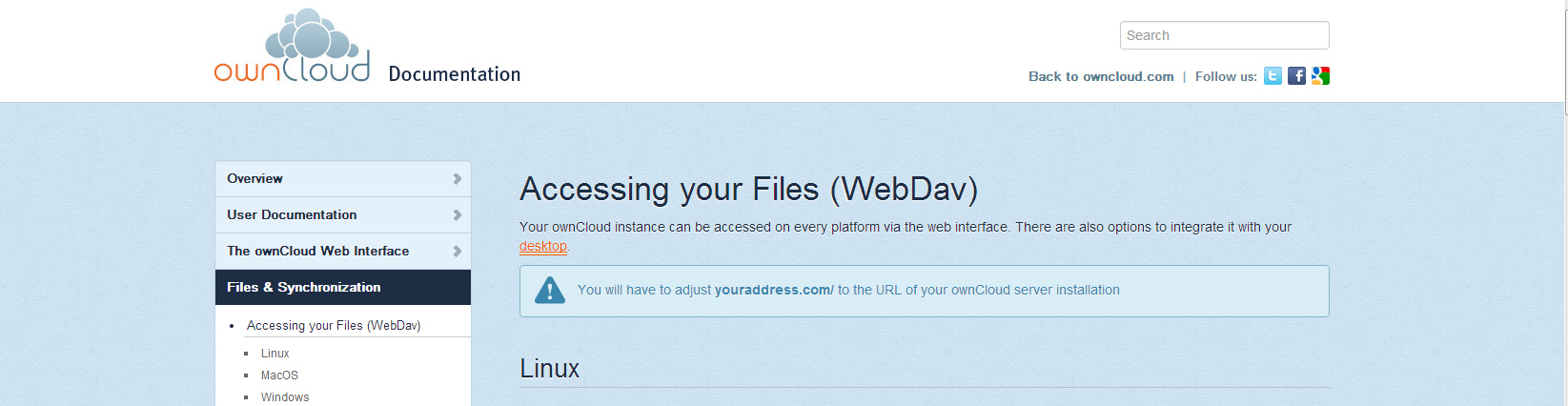1568x406 pixels.
Task: Open the Overview menu item
Action: [343, 178]
